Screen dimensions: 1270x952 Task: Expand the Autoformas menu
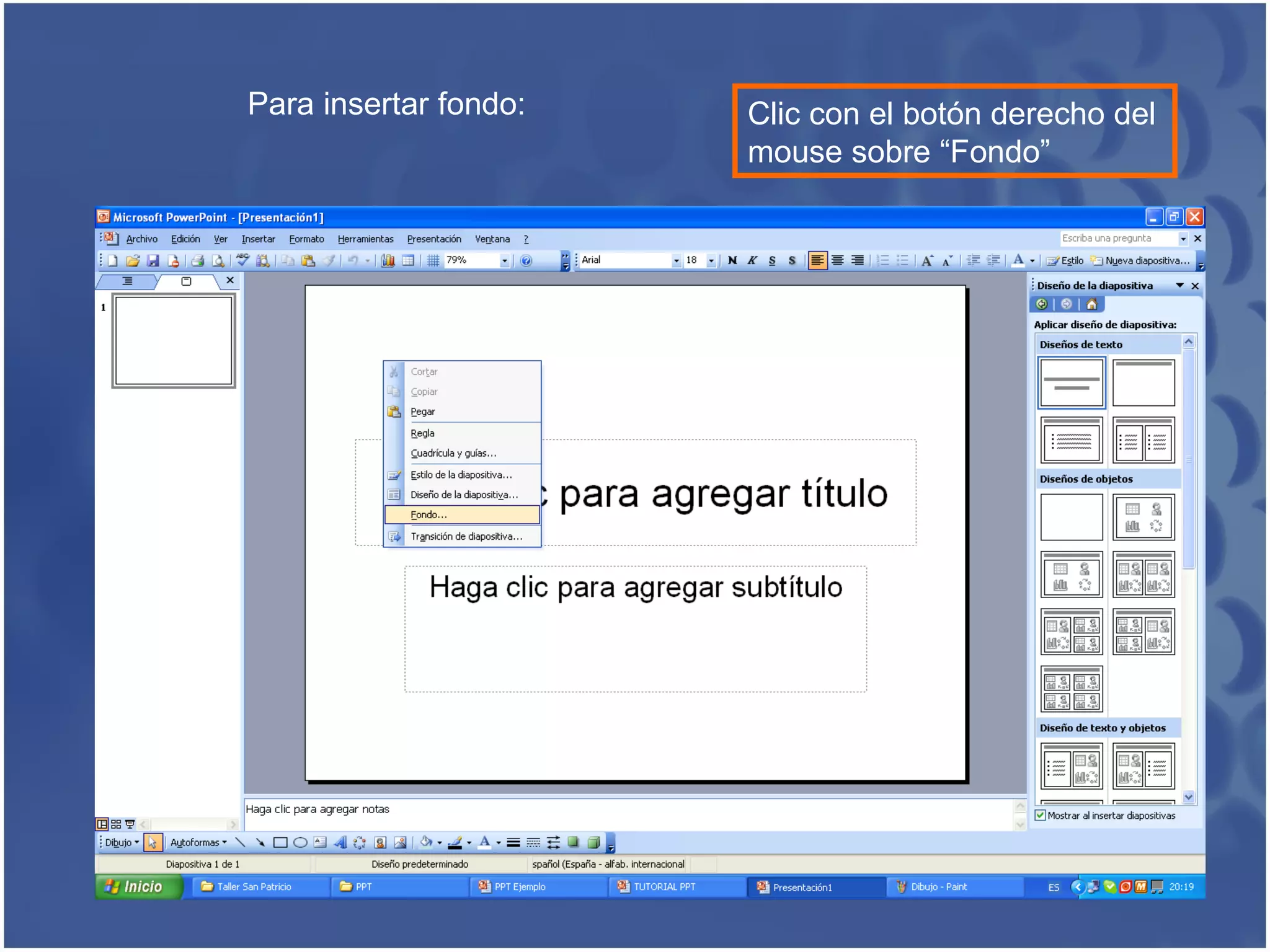pyautogui.click(x=198, y=842)
